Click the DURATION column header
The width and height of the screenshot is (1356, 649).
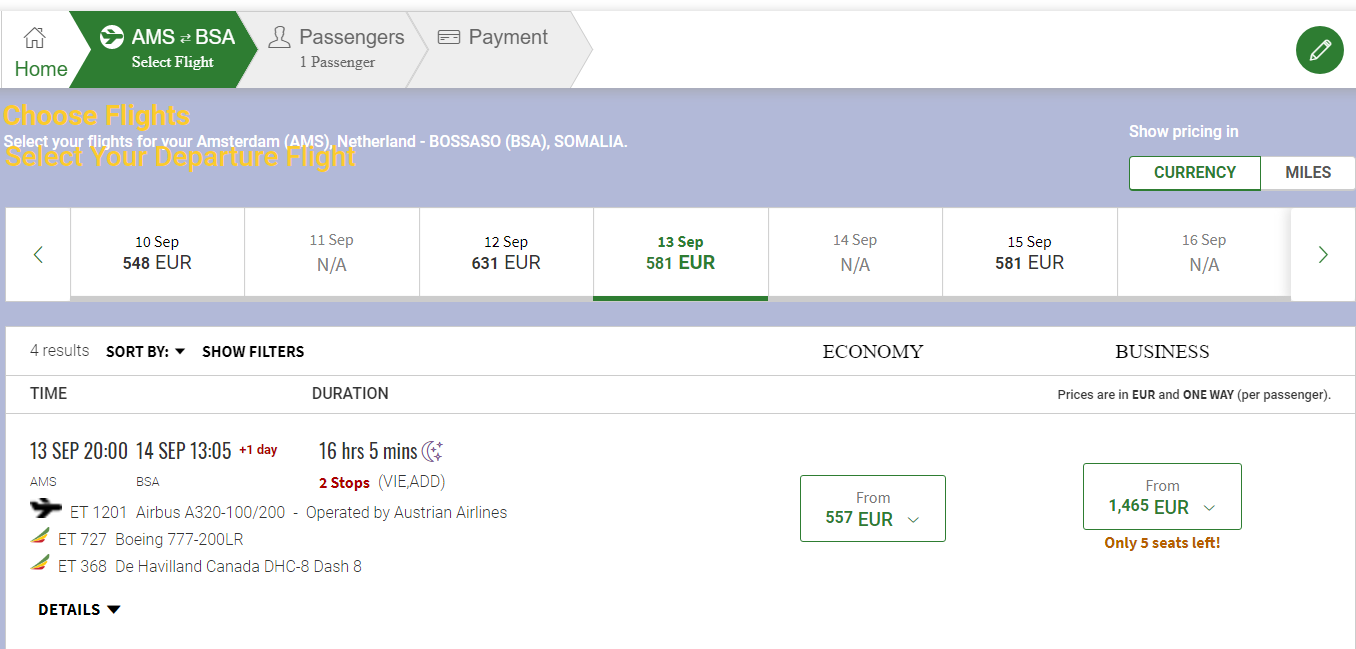coord(350,393)
